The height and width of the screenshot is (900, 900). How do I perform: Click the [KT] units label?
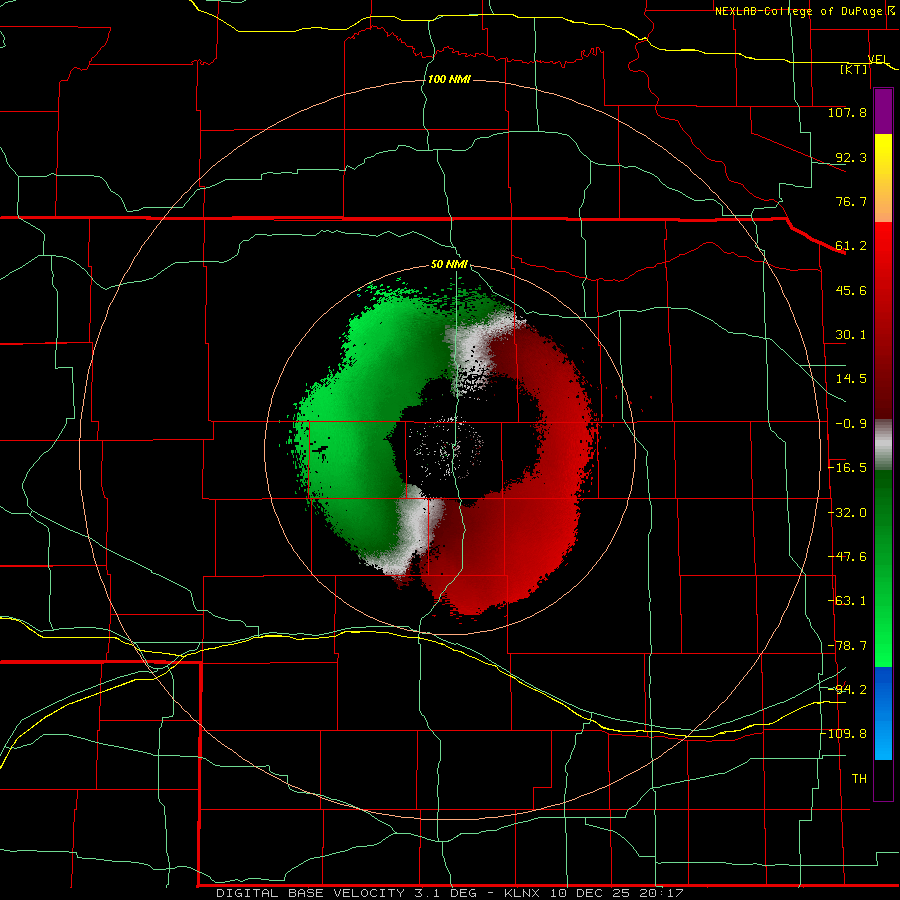click(854, 69)
